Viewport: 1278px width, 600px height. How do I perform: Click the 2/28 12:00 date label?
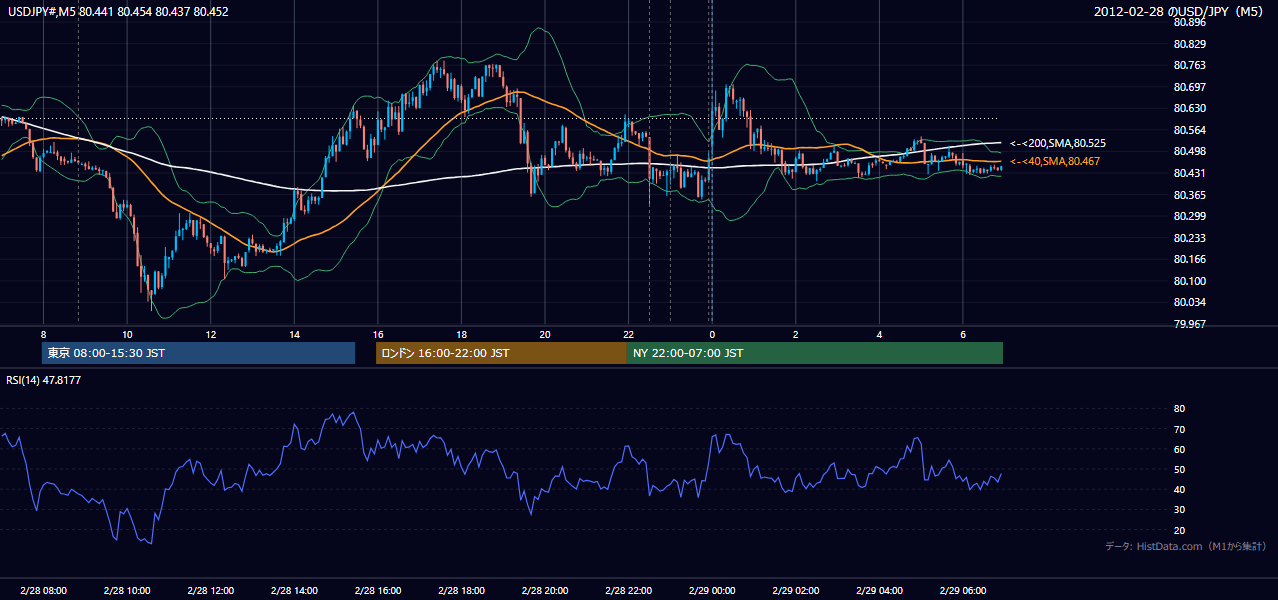point(210,591)
